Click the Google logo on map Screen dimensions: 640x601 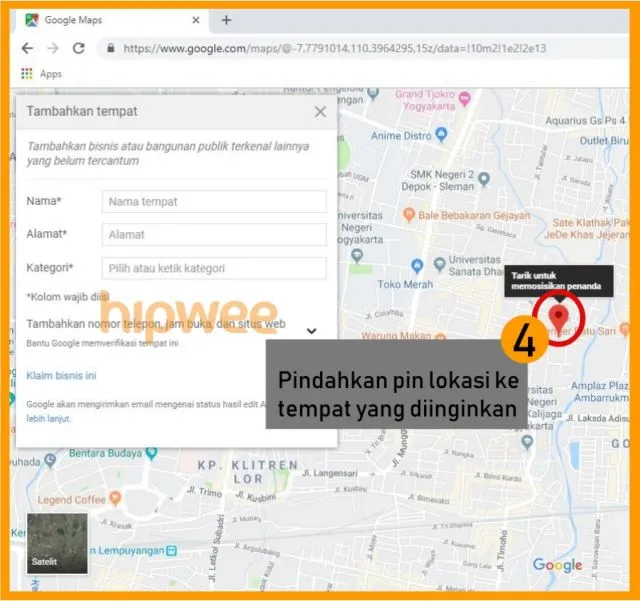(x=558, y=565)
